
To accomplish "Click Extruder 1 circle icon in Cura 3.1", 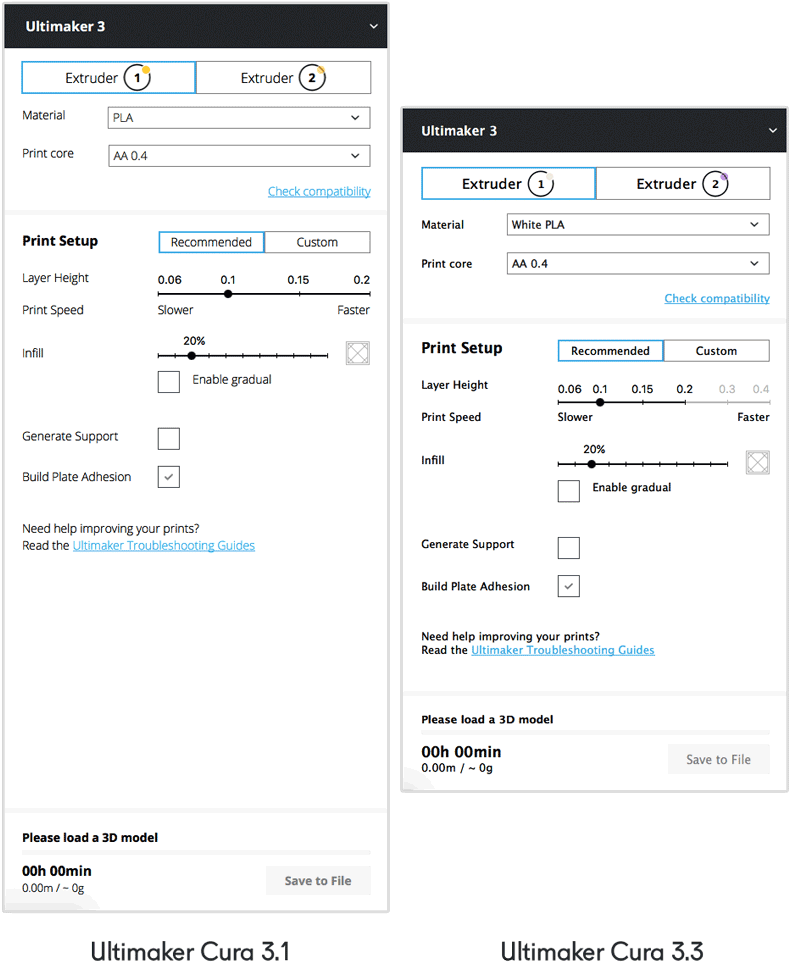I will tap(137, 78).
